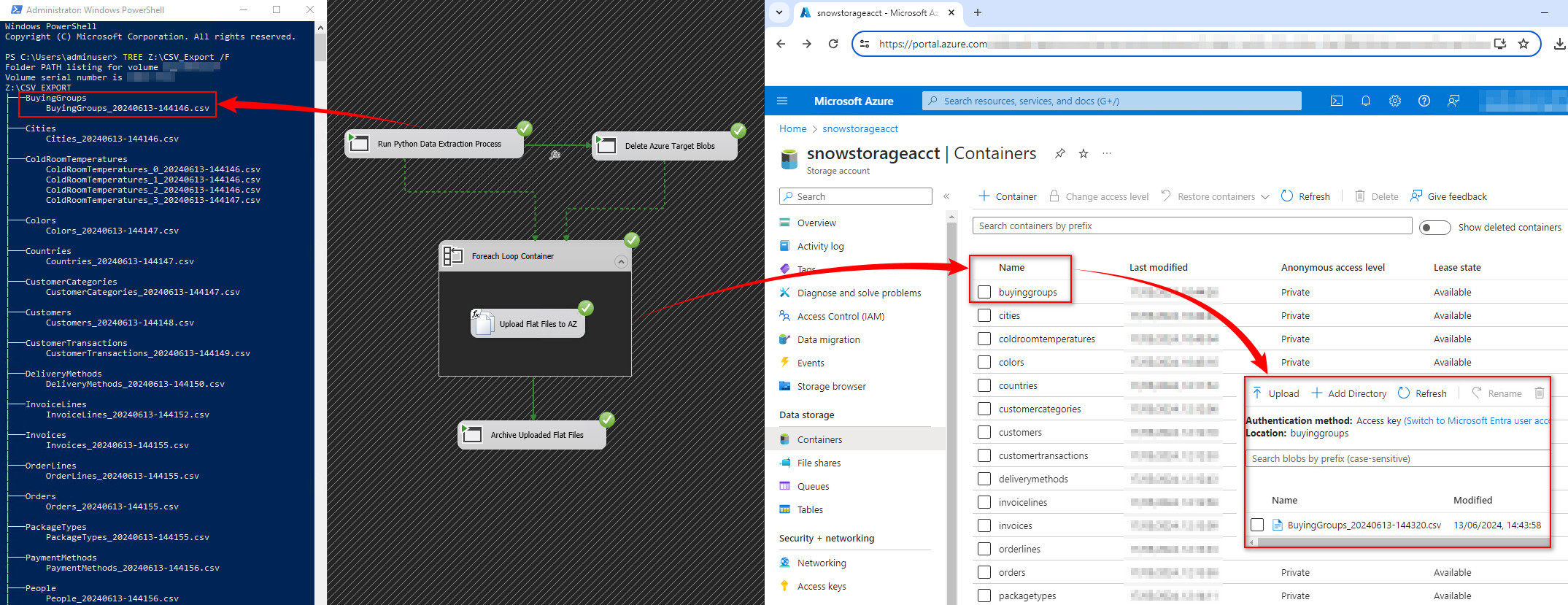The height and width of the screenshot is (605, 1568).
Task: Select Run Python Data Extraction Process task
Action: (434, 144)
